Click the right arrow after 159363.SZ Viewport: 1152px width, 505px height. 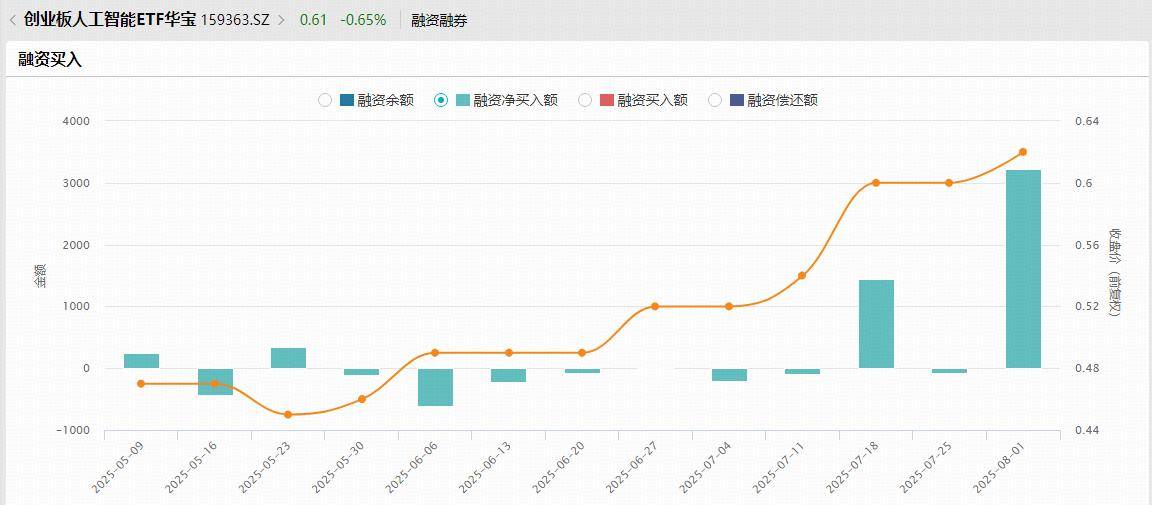pos(281,20)
